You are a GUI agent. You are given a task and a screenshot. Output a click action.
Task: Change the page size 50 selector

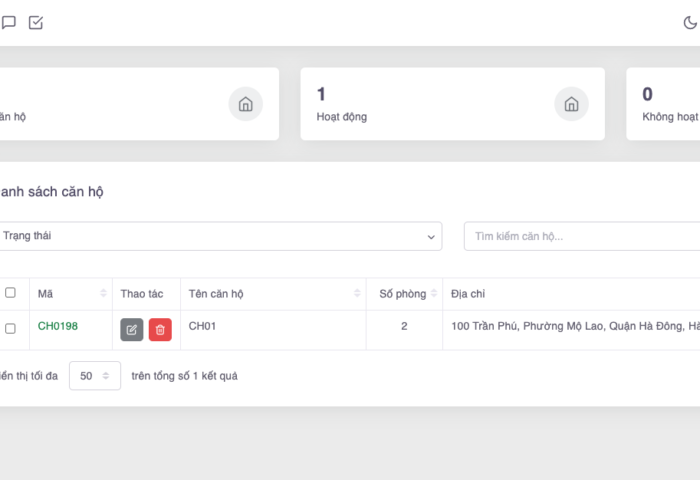95,376
